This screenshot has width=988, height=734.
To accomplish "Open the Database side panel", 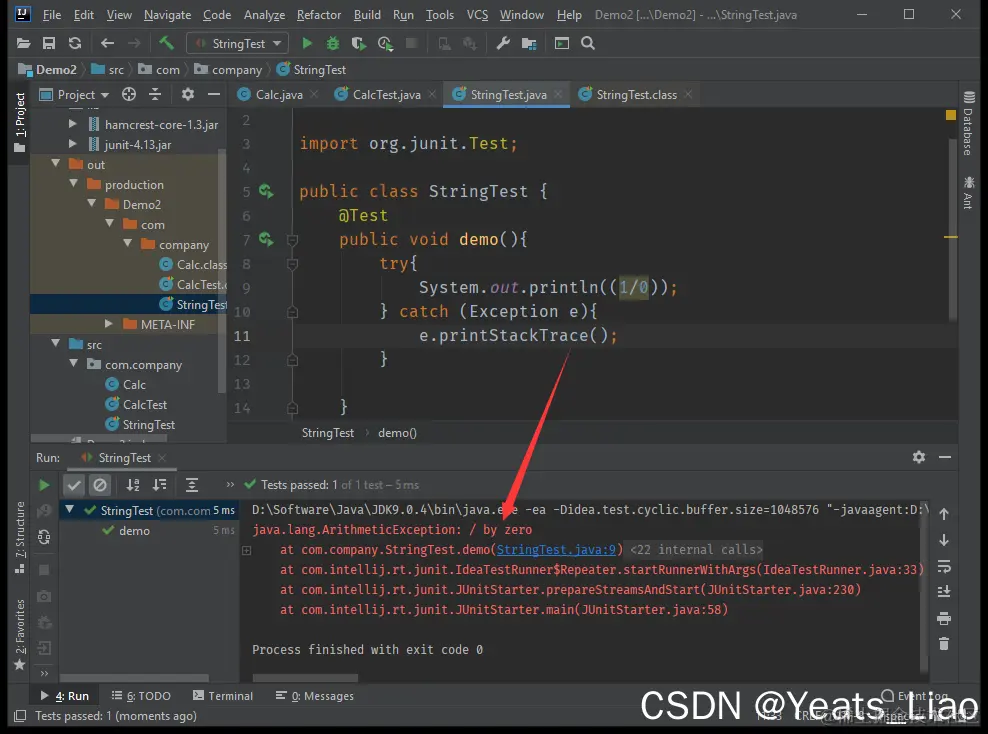I will click(968, 123).
